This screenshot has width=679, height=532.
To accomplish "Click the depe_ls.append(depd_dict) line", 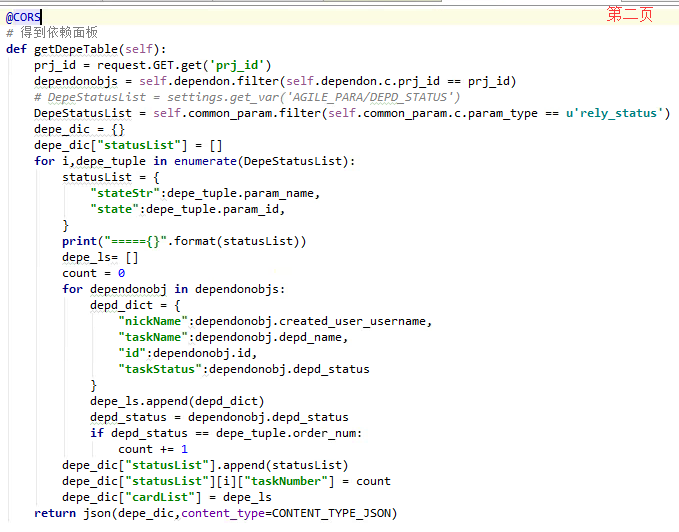I will 177,401.
